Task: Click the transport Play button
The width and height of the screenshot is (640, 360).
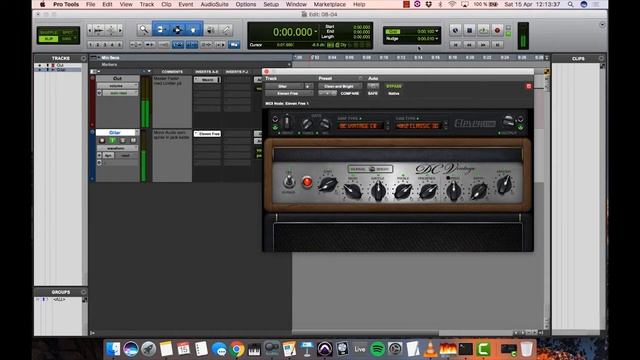Action: click(x=483, y=30)
